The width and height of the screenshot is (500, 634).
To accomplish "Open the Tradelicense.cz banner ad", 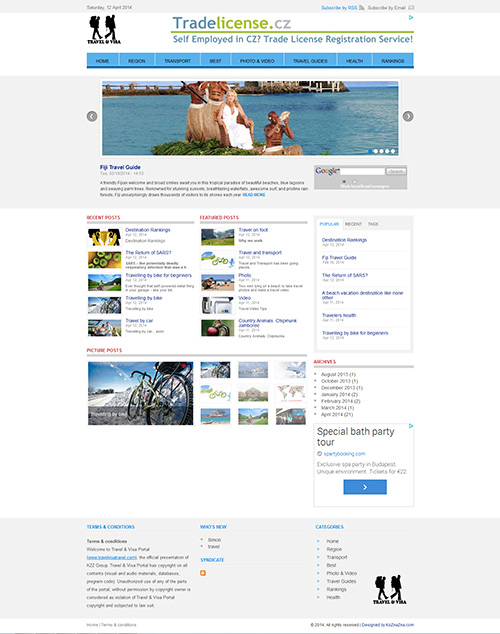I will pyautogui.click(x=292, y=30).
